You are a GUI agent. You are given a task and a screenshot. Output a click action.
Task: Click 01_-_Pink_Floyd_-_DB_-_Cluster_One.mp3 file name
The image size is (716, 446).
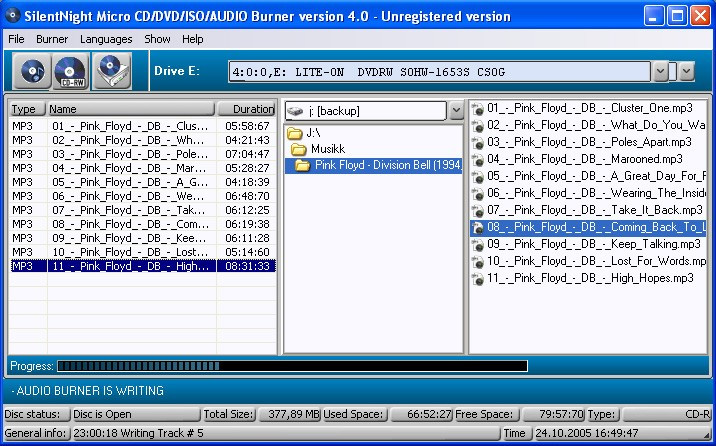pyautogui.click(x=590, y=109)
